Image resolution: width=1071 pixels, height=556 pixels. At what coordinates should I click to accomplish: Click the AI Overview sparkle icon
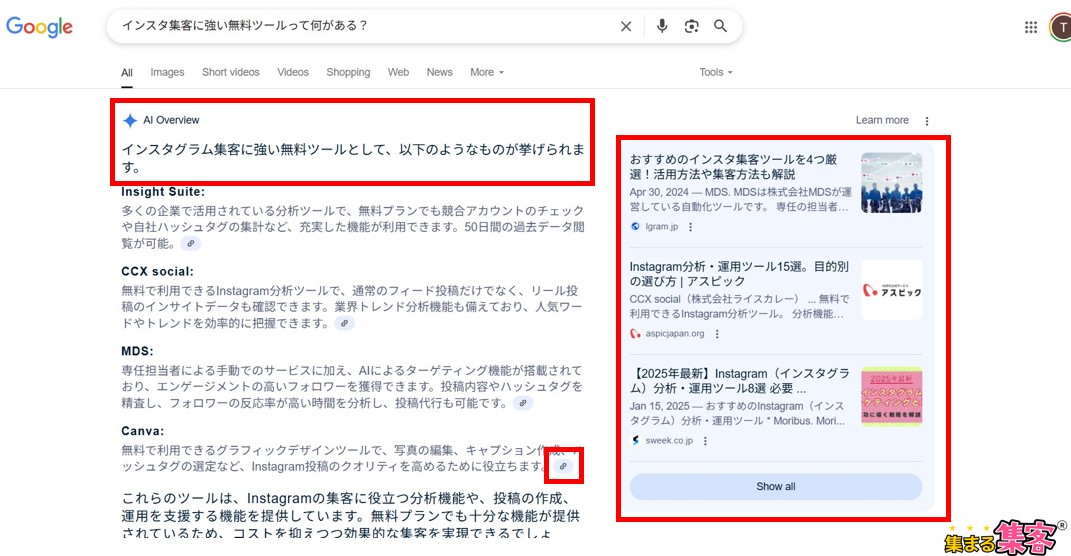[x=130, y=121]
